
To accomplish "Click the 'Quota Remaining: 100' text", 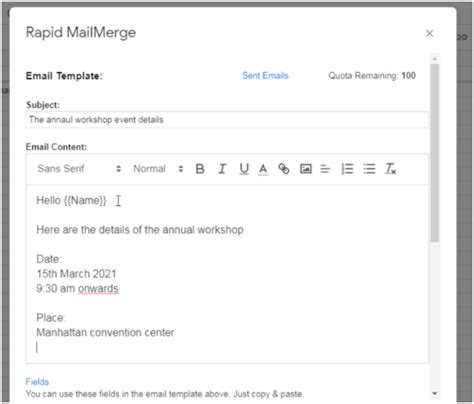I will click(x=372, y=76).
